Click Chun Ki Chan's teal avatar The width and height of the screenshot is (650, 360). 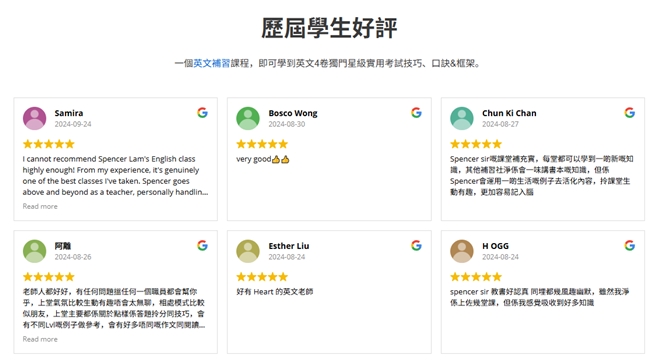pos(462,118)
